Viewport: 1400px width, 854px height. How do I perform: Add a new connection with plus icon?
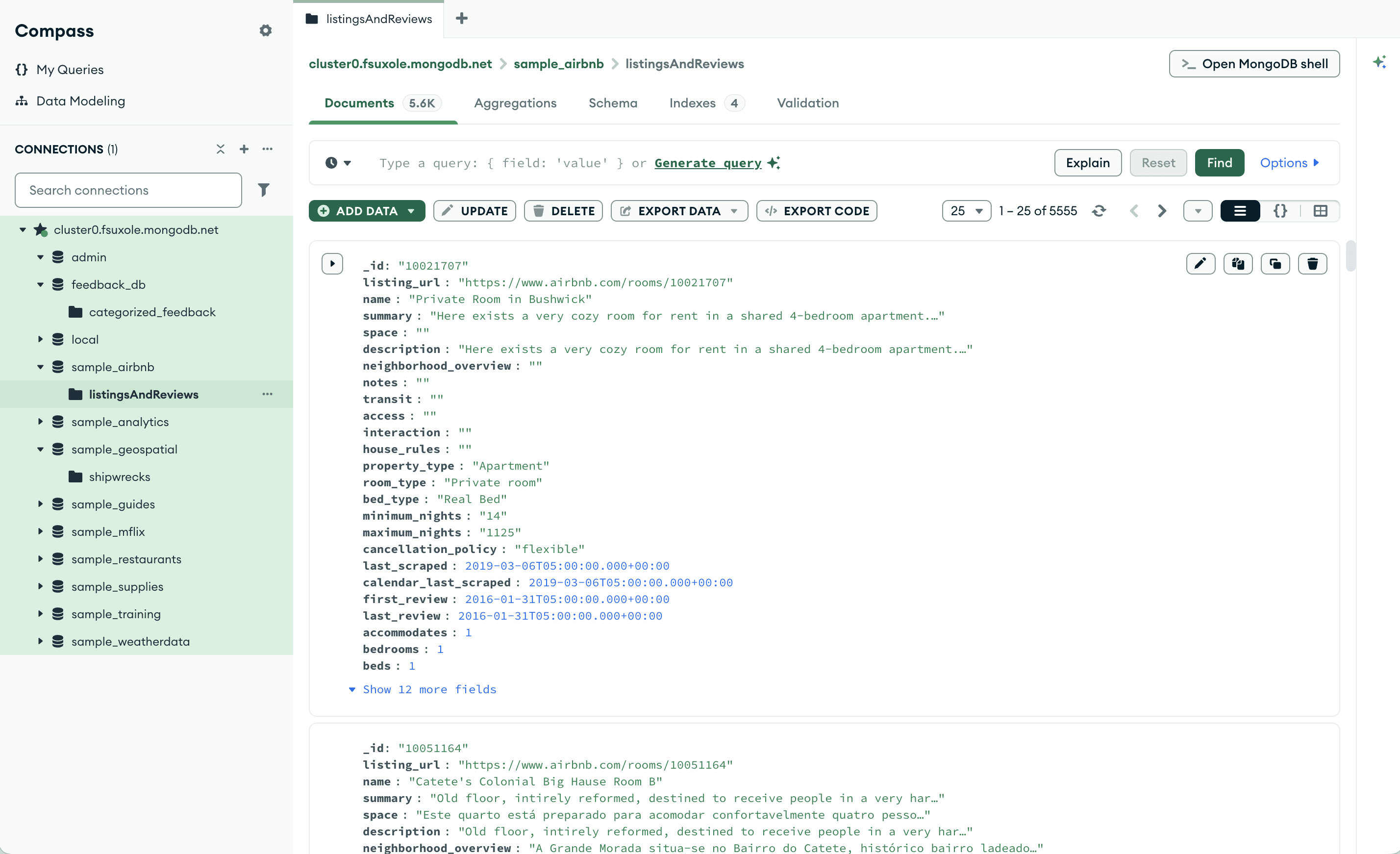(x=244, y=149)
